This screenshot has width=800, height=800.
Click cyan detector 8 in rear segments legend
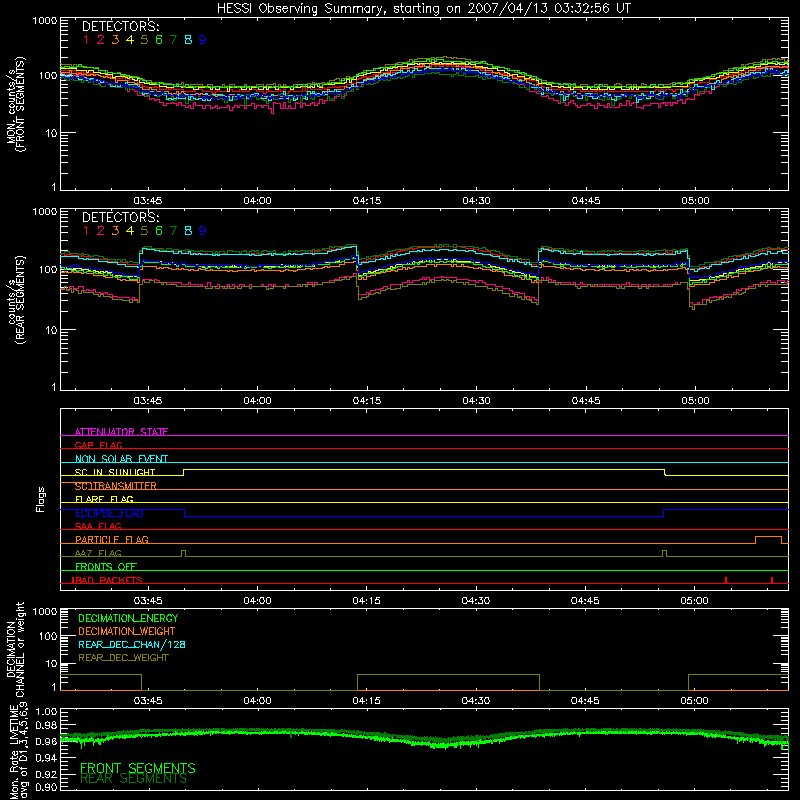click(188, 231)
